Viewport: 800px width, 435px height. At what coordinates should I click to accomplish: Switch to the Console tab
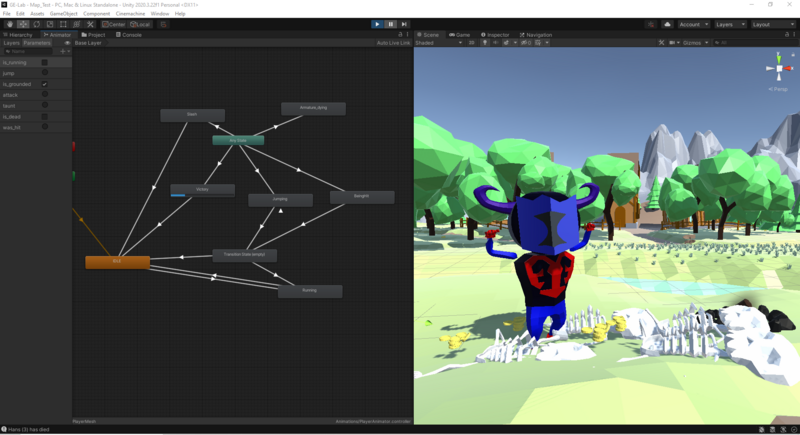(130, 35)
